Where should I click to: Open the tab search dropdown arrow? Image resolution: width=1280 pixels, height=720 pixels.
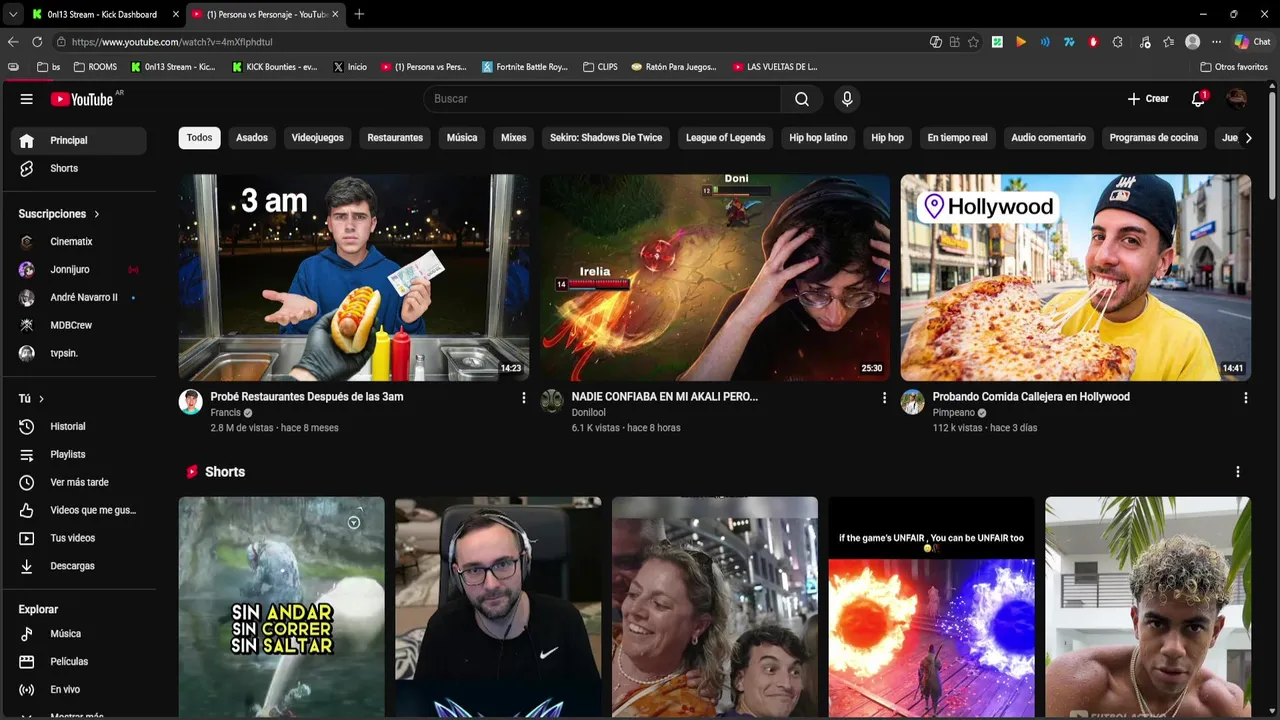12,14
